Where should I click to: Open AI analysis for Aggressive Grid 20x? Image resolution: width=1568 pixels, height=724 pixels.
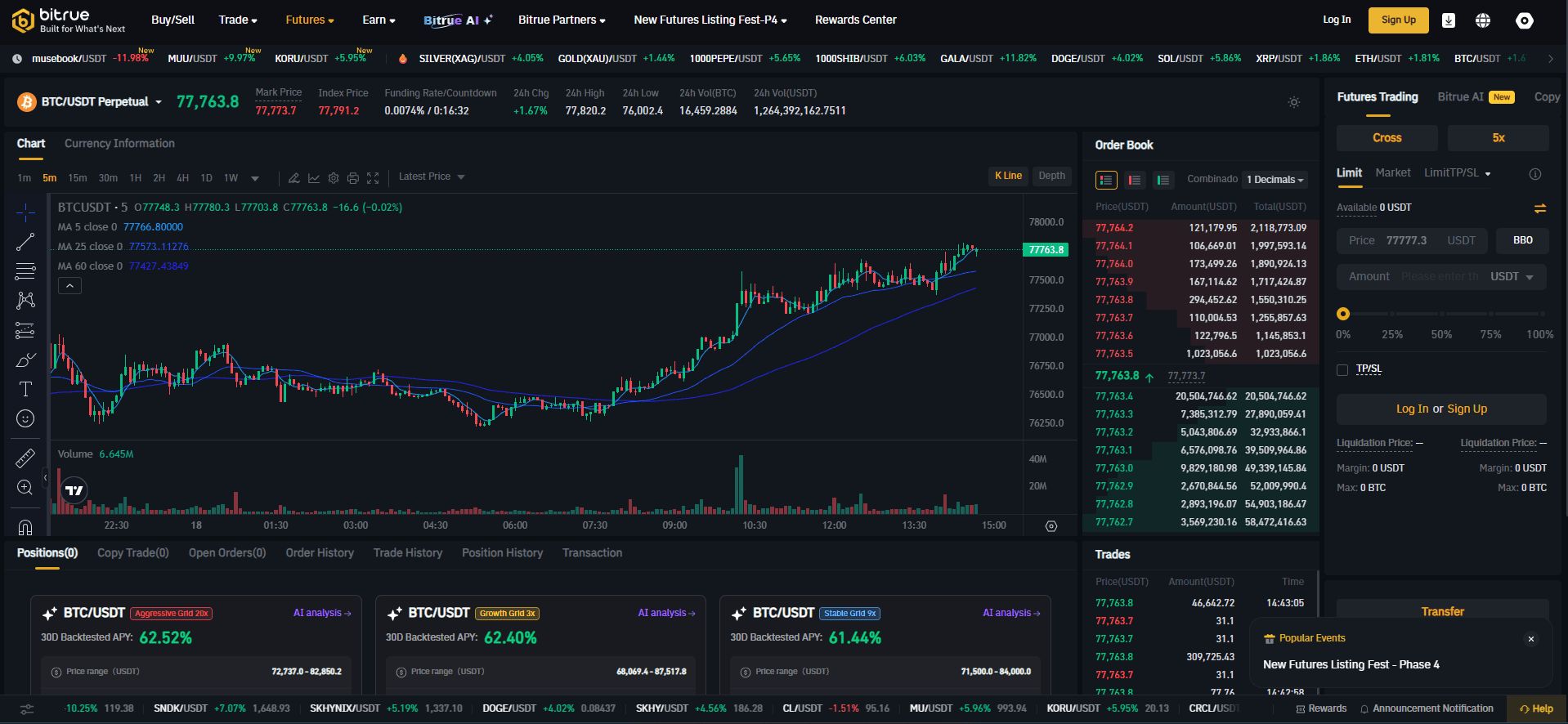[322, 613]
